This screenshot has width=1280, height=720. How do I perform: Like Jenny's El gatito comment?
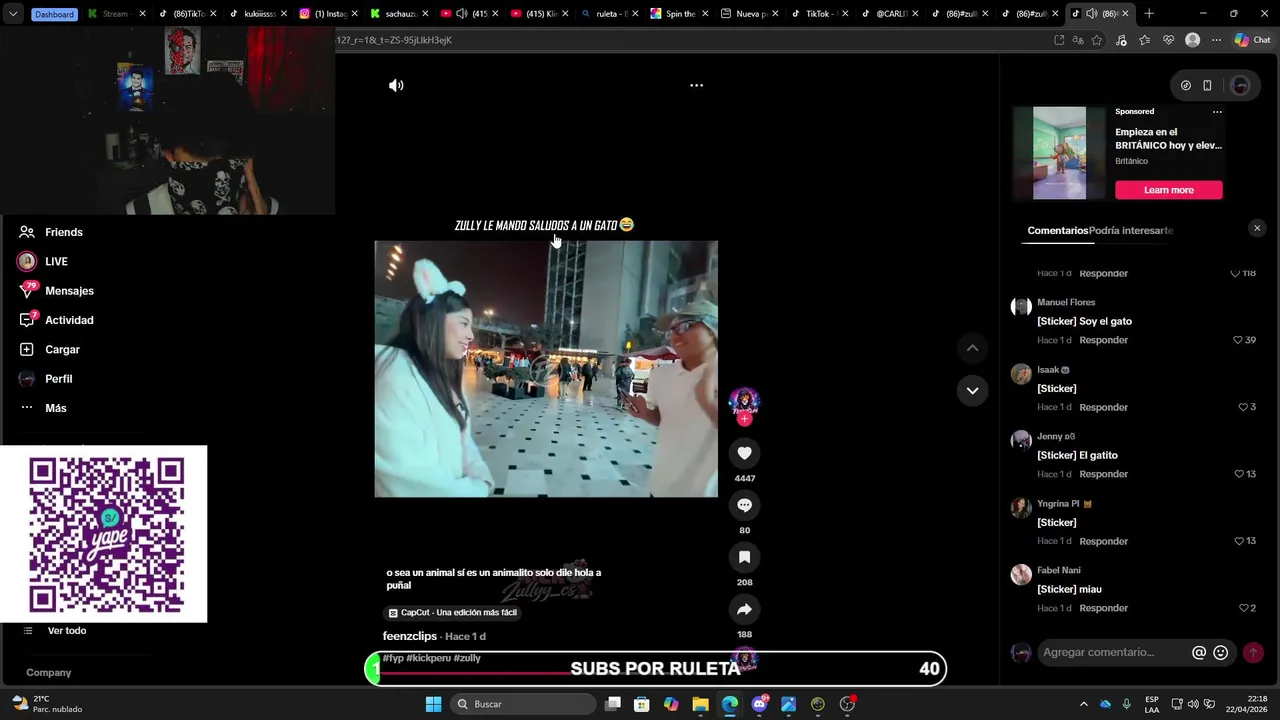pyautogui.click(x=1238, y=474)
